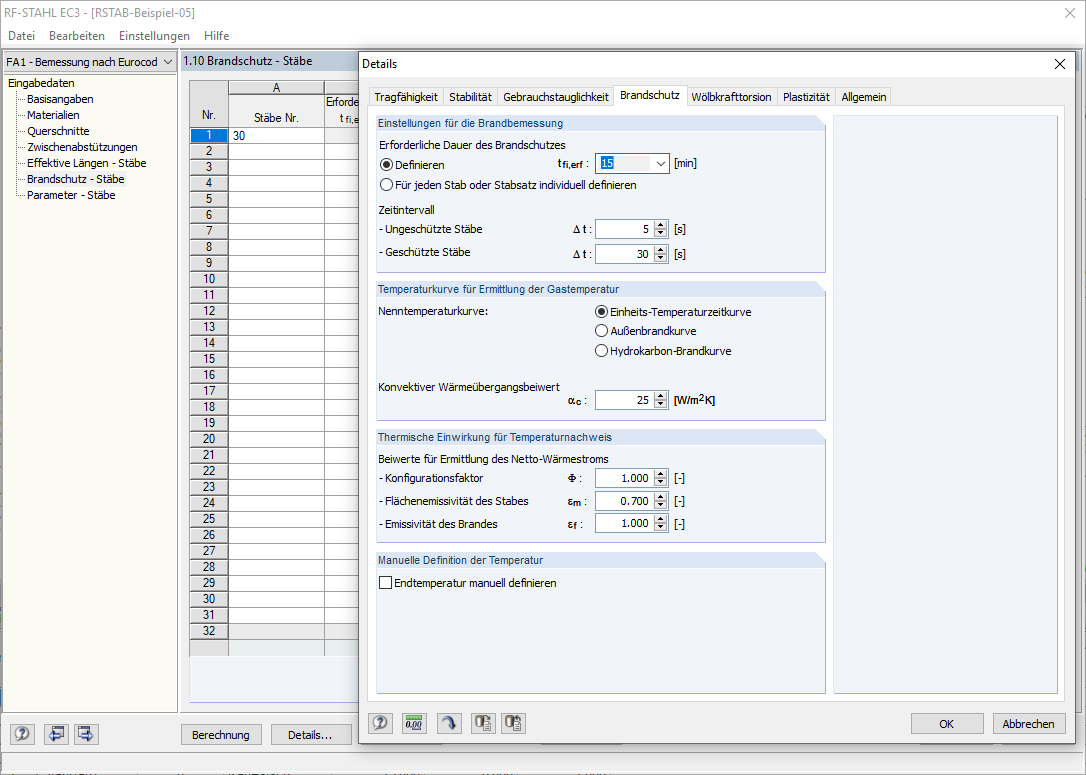Click the Geschützte Stäbe Δt input field
1086x775 pixels.
click(625, 254)
